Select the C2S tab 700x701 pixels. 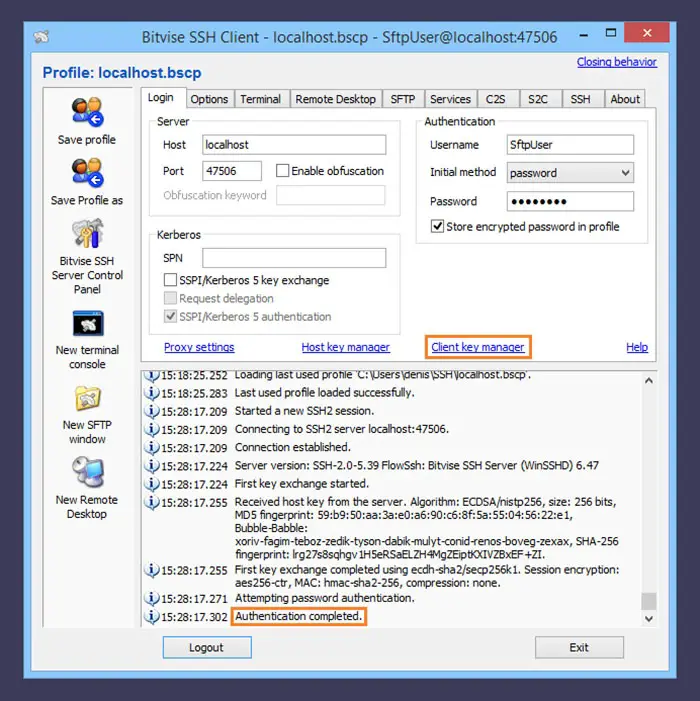pyautogui.click(x=496, y=99)
